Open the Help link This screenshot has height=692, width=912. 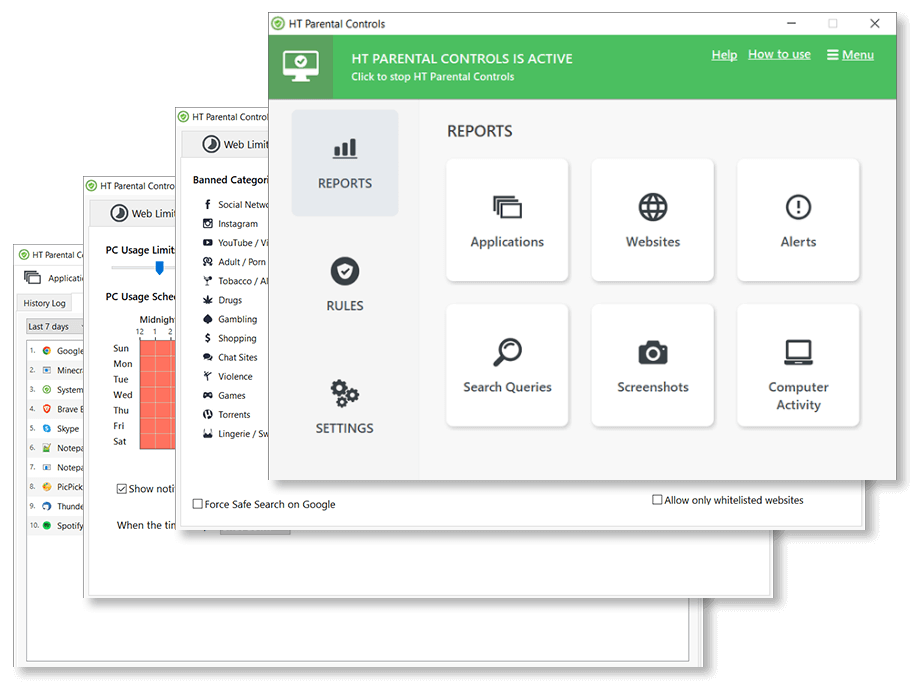pyautogui.click(x=724, y=55)
